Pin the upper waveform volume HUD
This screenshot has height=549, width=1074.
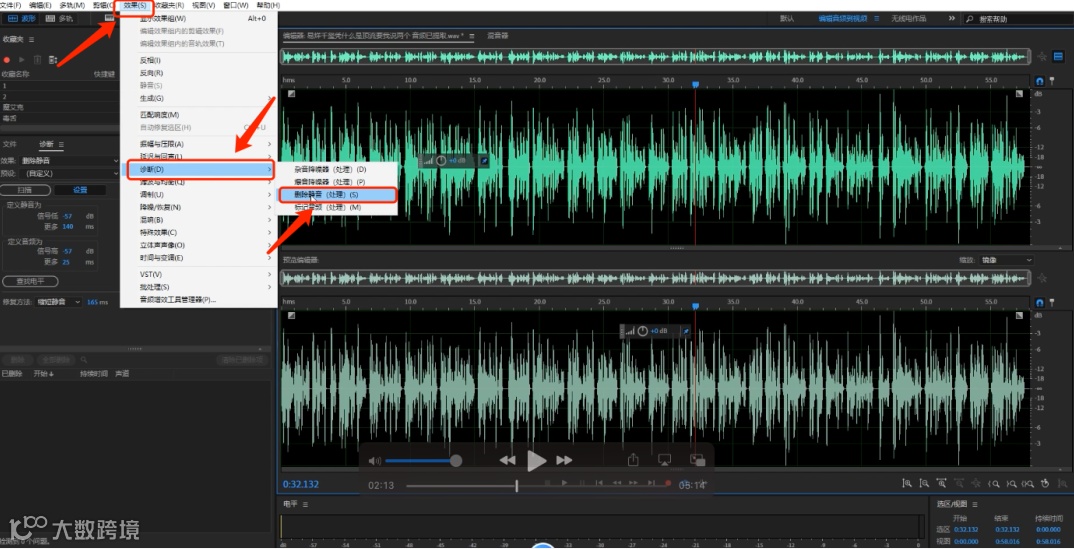(x=485, y=160)
